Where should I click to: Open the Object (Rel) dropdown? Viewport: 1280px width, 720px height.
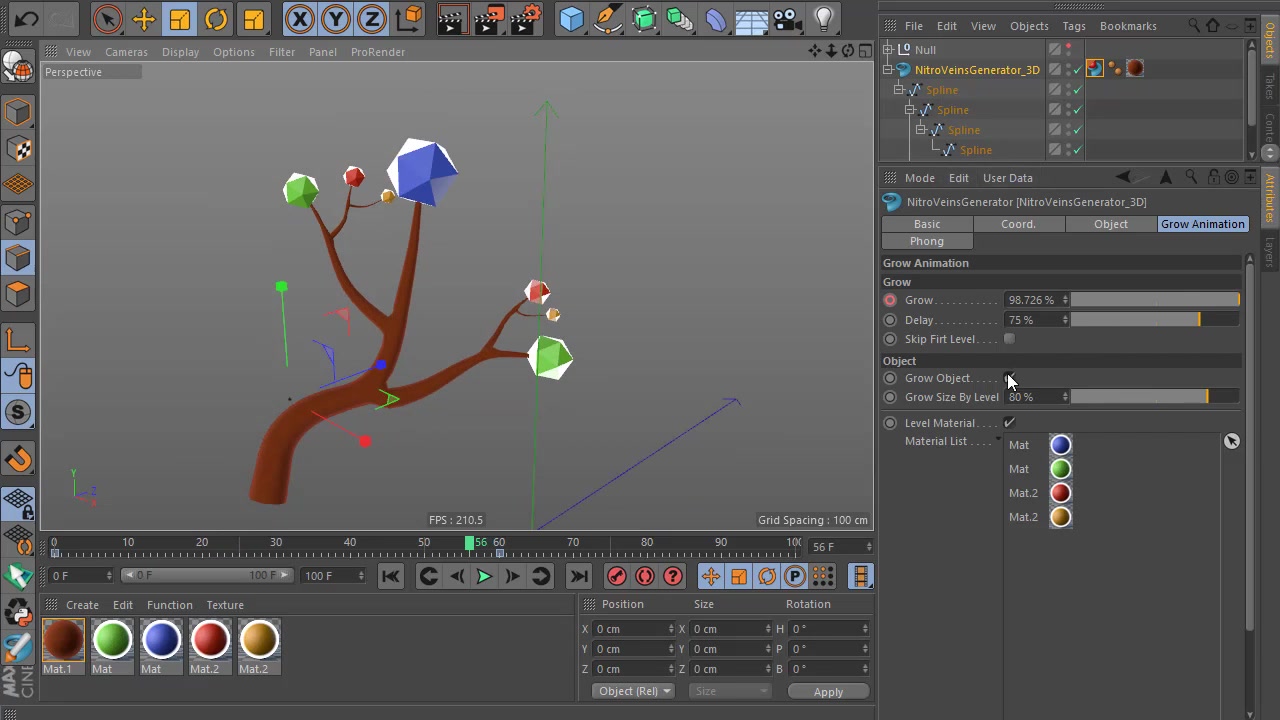click(x=633, y=691)
